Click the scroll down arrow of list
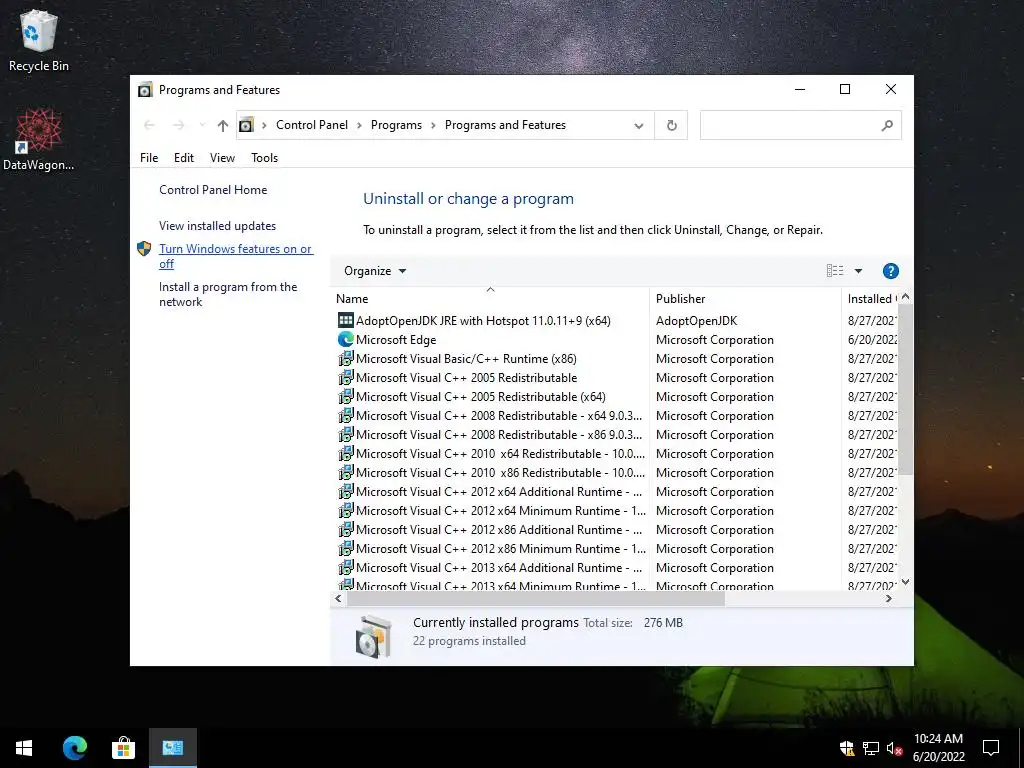 point(905,582)
